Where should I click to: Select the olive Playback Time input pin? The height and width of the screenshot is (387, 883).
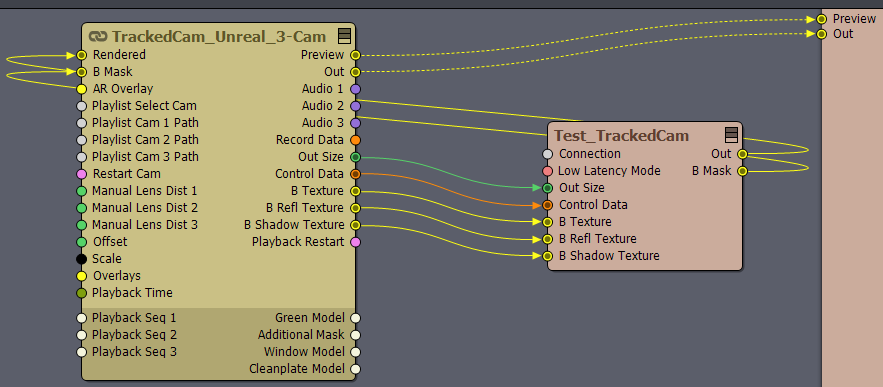[82, 293]
